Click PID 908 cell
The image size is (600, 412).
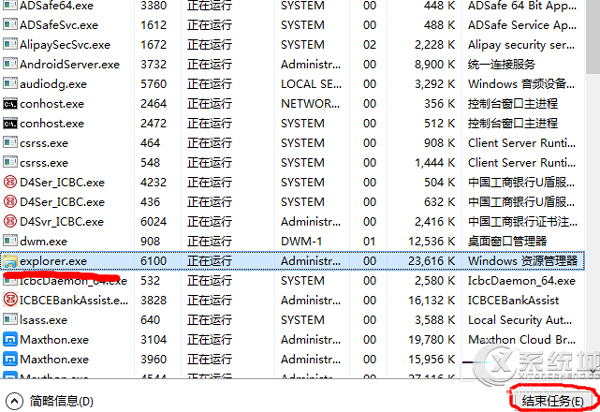point(150,241)
